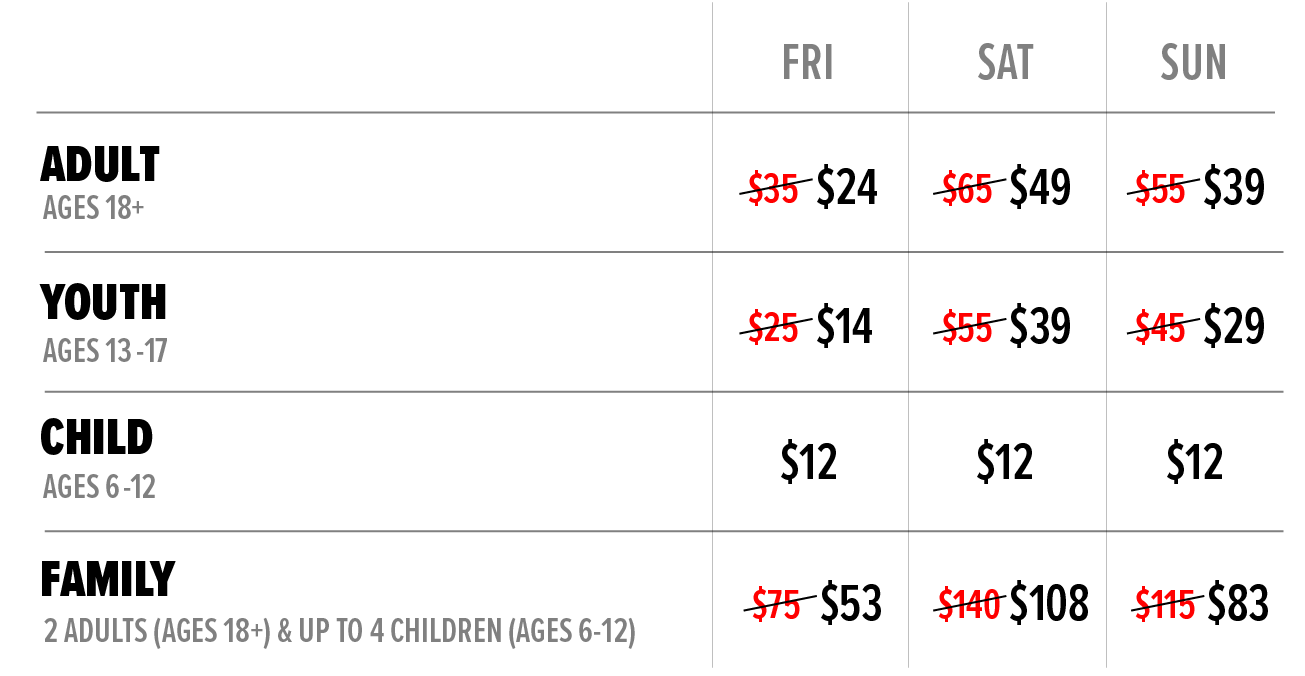Pick the $39 Saturday youth price
Viewport: 1305px width, 676px height.
tap(1040, 326)
